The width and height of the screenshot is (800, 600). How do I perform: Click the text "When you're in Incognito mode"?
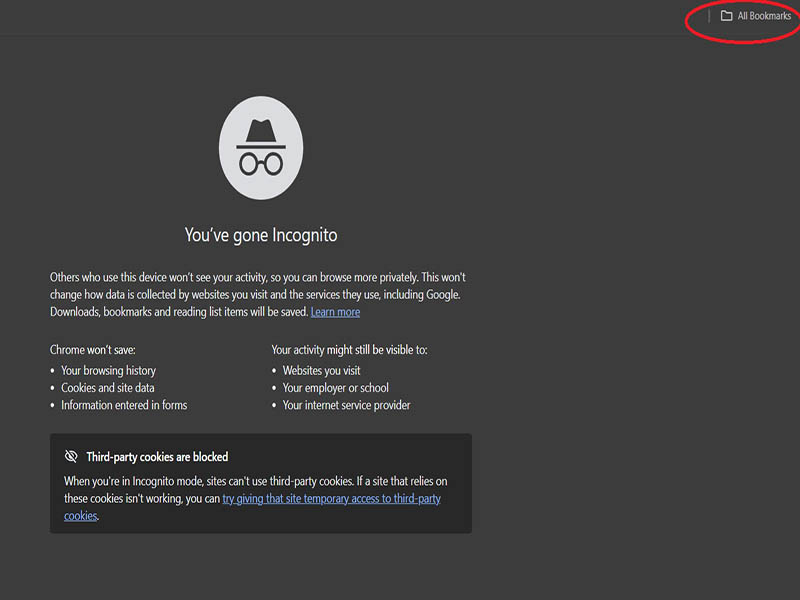pyautogui.click(x=133, y=481)
